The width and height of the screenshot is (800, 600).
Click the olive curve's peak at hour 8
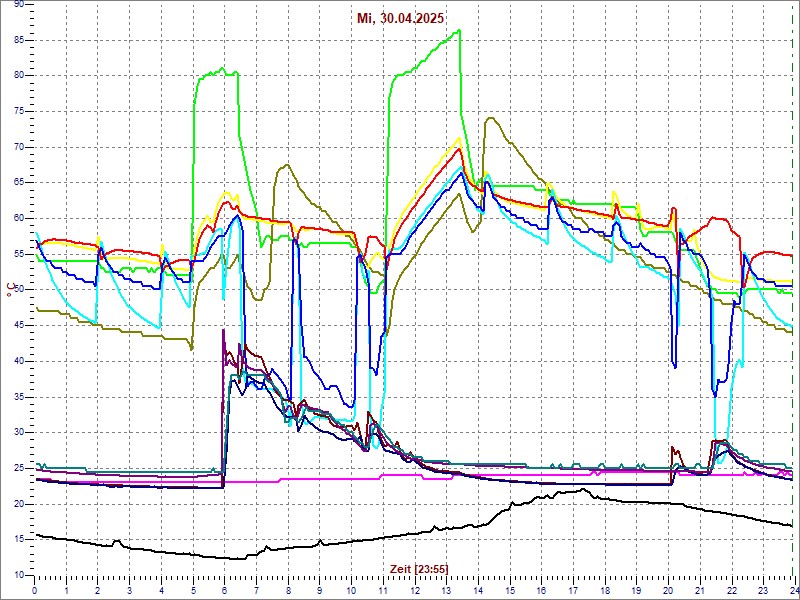287,165
